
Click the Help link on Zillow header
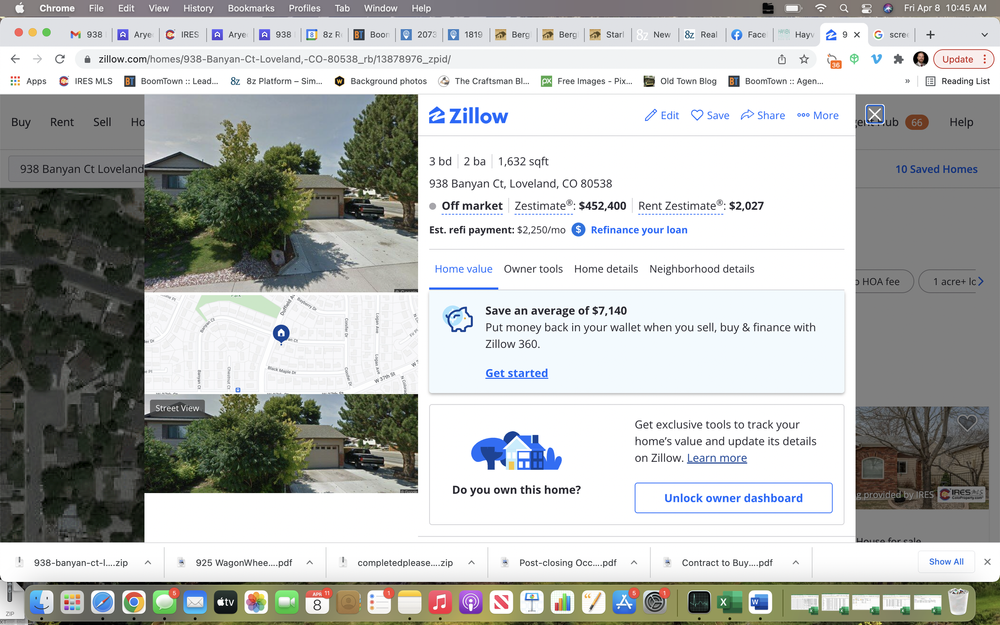961,122
